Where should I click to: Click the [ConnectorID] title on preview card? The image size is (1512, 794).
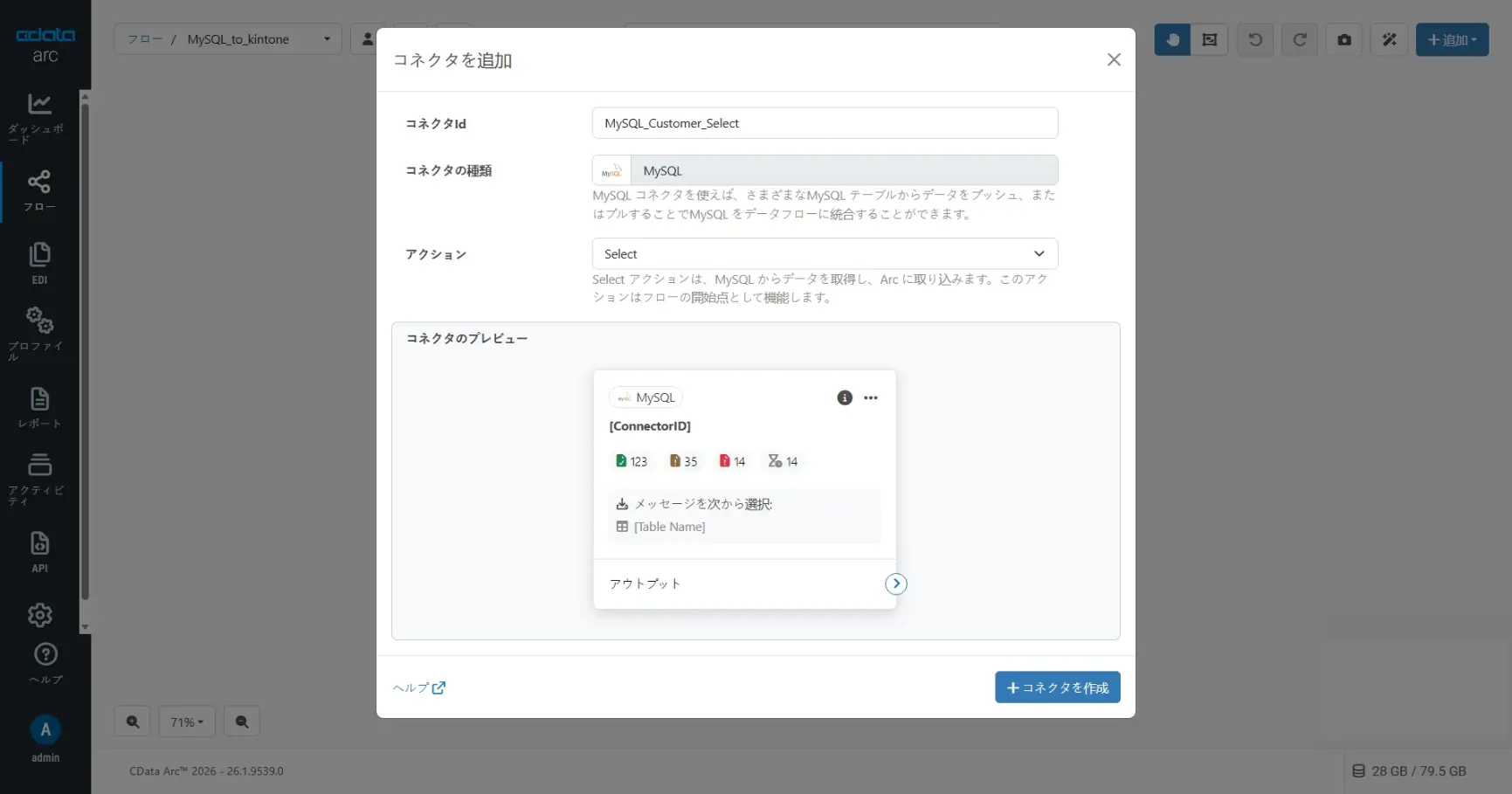point(650,426)
